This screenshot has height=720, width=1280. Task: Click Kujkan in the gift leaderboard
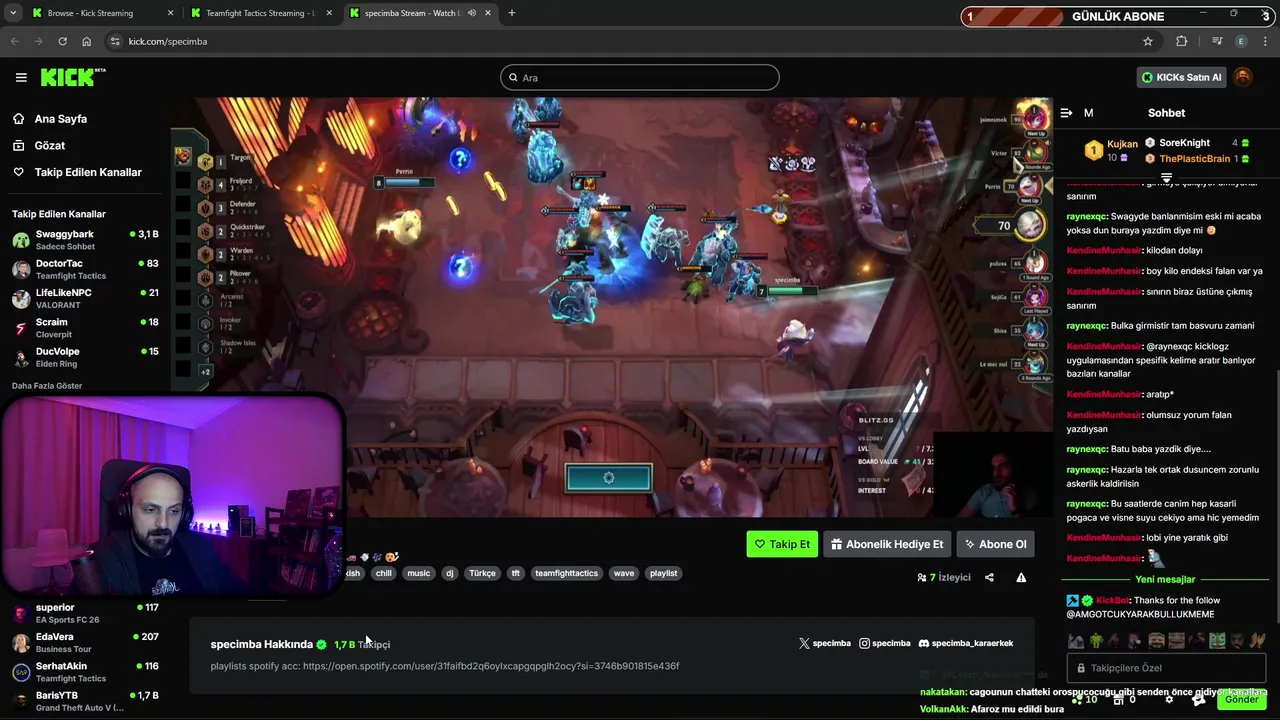[1122, 144]
